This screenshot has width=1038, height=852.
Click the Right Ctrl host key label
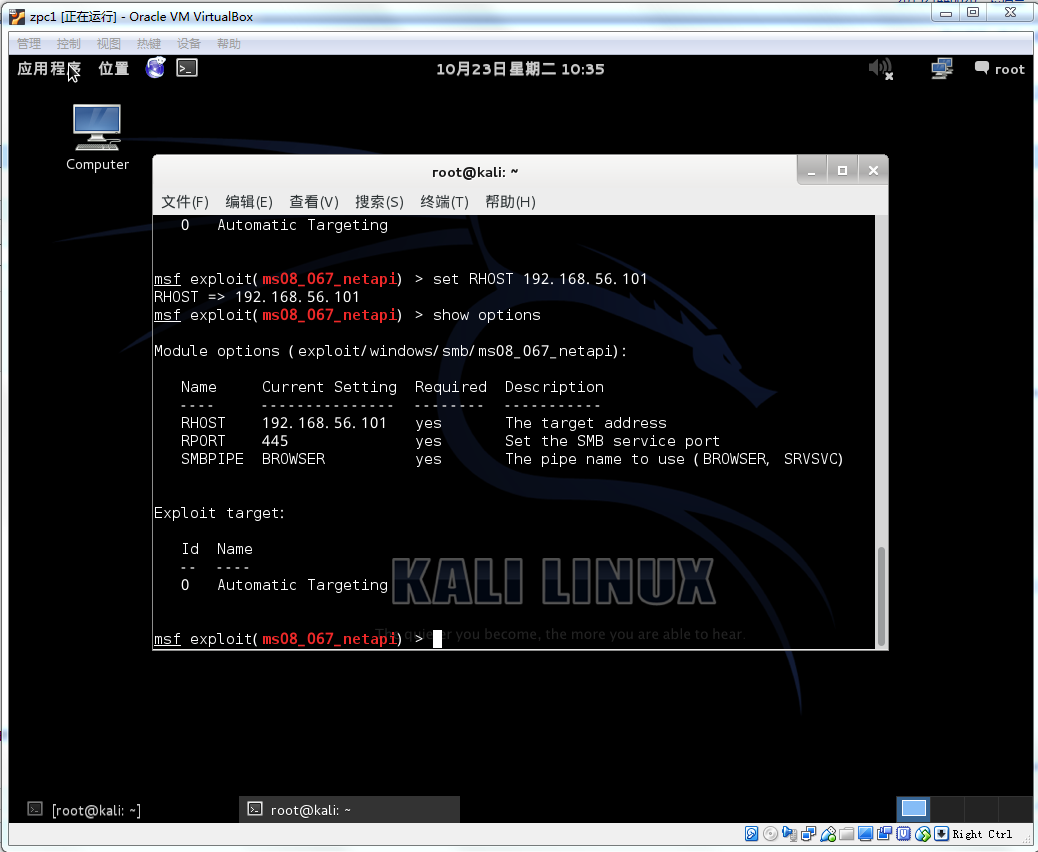pyautogui.click(x=982, y=834)
